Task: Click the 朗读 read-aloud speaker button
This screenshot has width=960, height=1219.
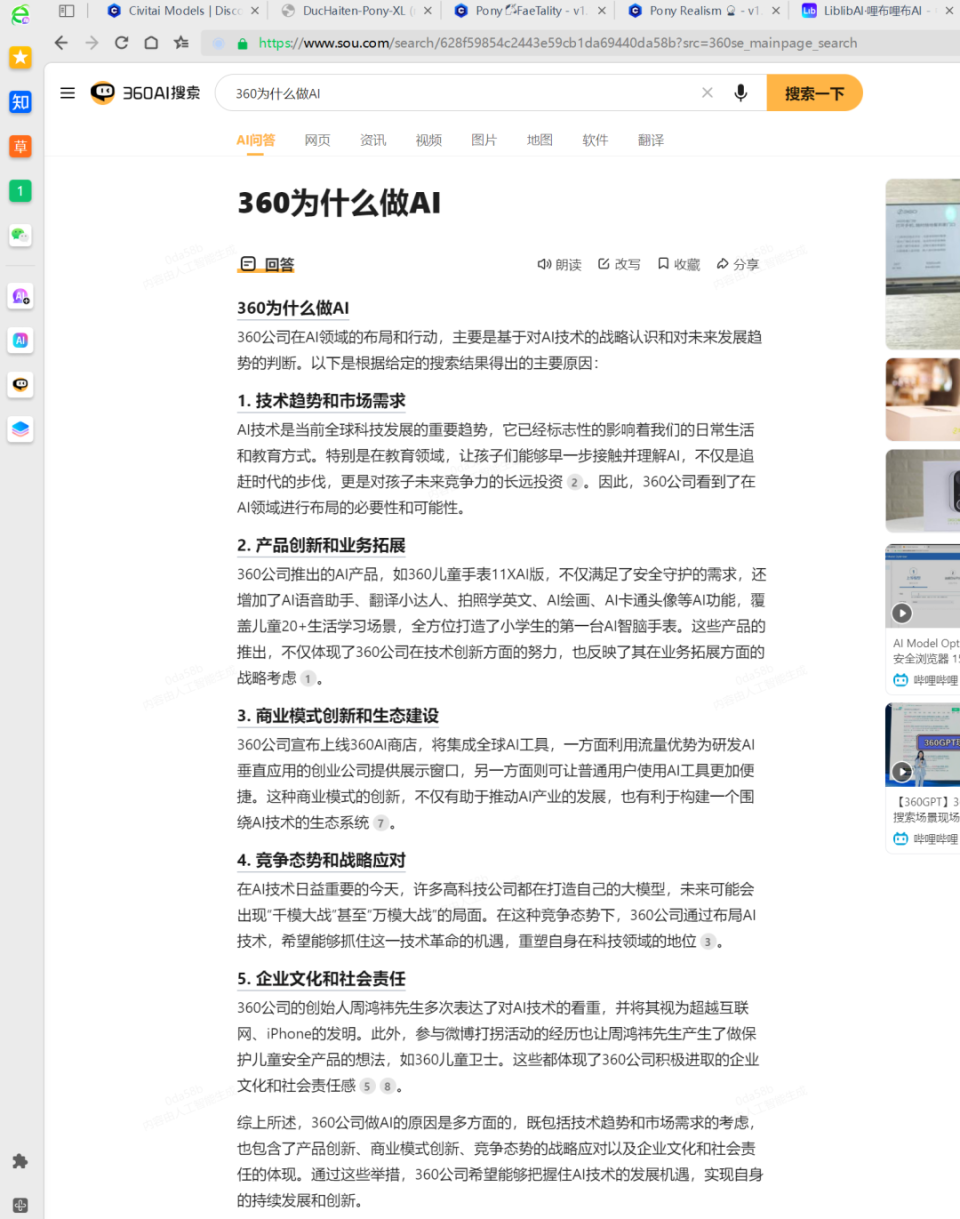Action: point(559,264)
